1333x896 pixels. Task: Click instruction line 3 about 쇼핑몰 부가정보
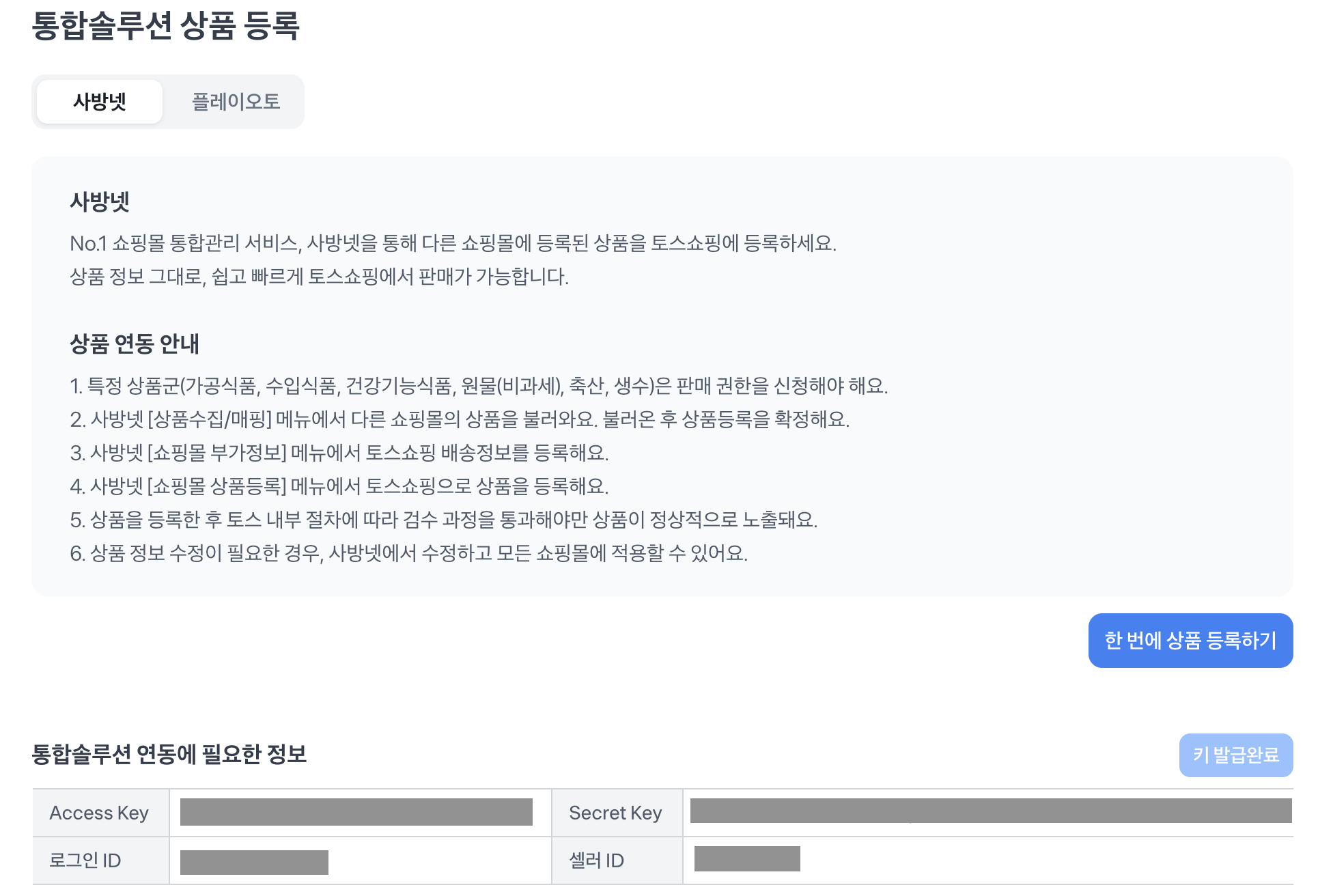click(x=339, y=453)
